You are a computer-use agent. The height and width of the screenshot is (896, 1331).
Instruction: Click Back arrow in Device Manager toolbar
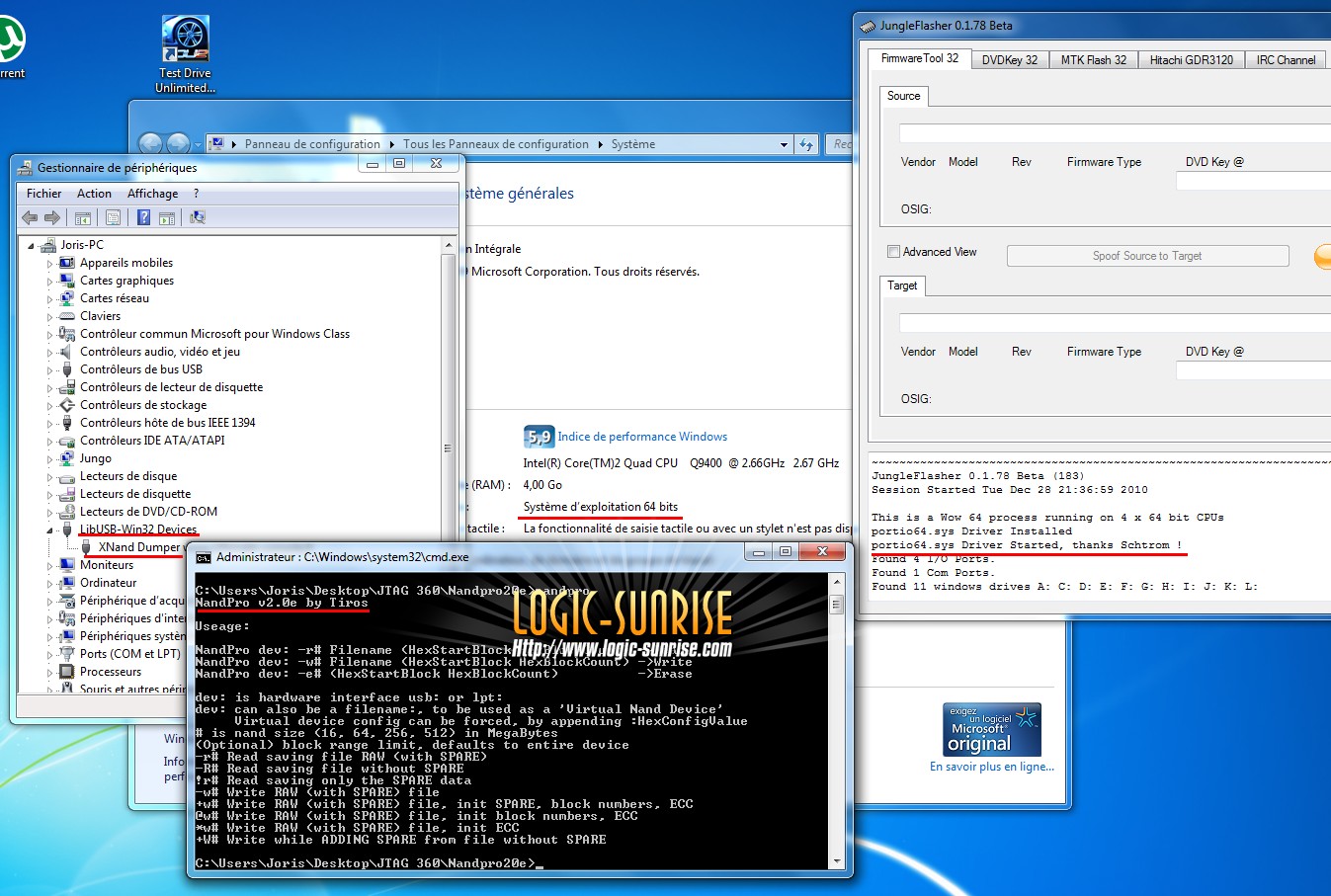[31, 217]
